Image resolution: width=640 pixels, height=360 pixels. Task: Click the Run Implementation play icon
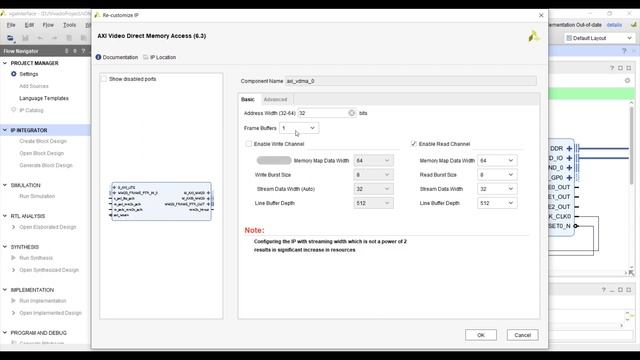(13, 300)
